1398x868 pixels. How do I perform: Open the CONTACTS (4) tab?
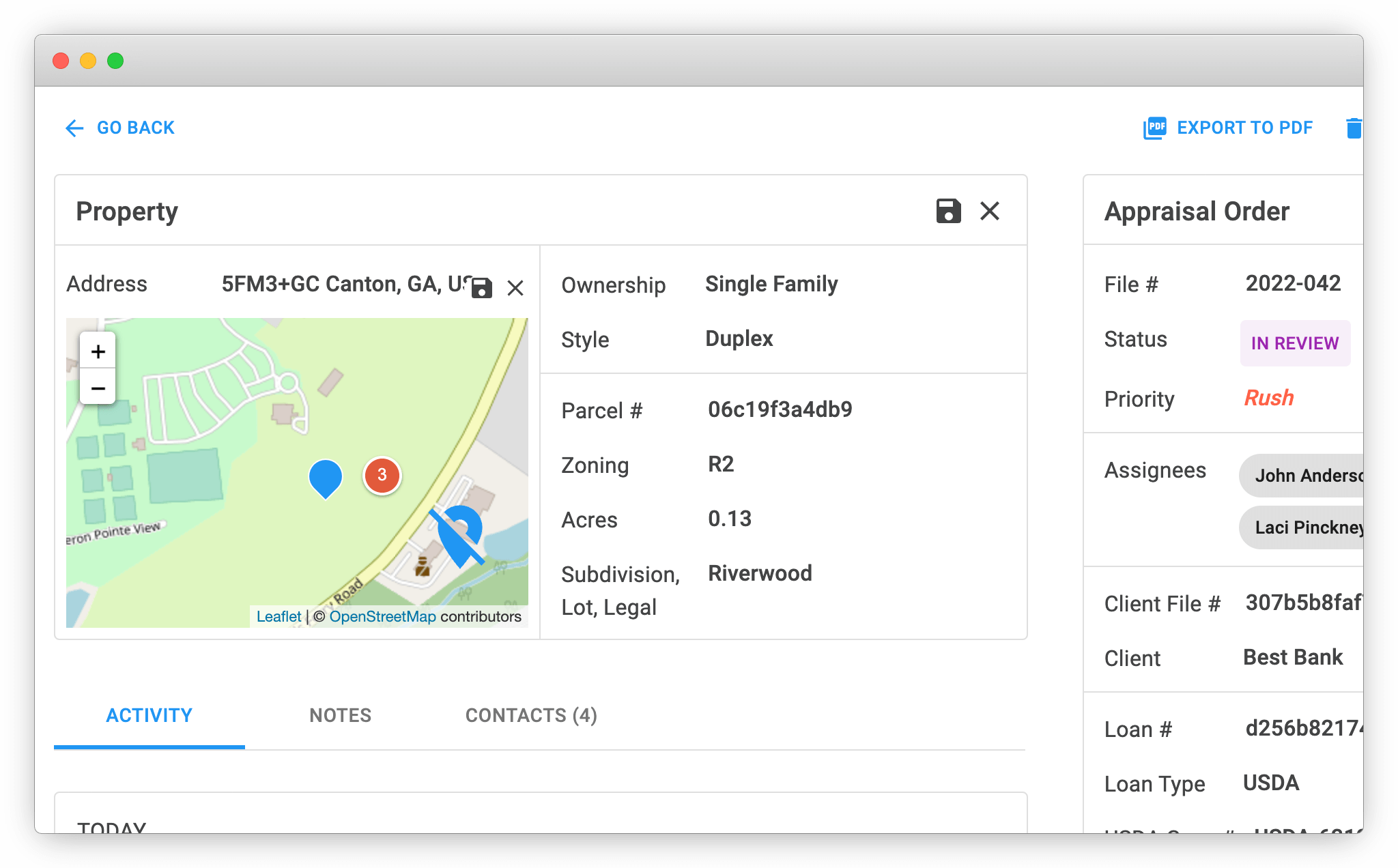pos(530,715)
